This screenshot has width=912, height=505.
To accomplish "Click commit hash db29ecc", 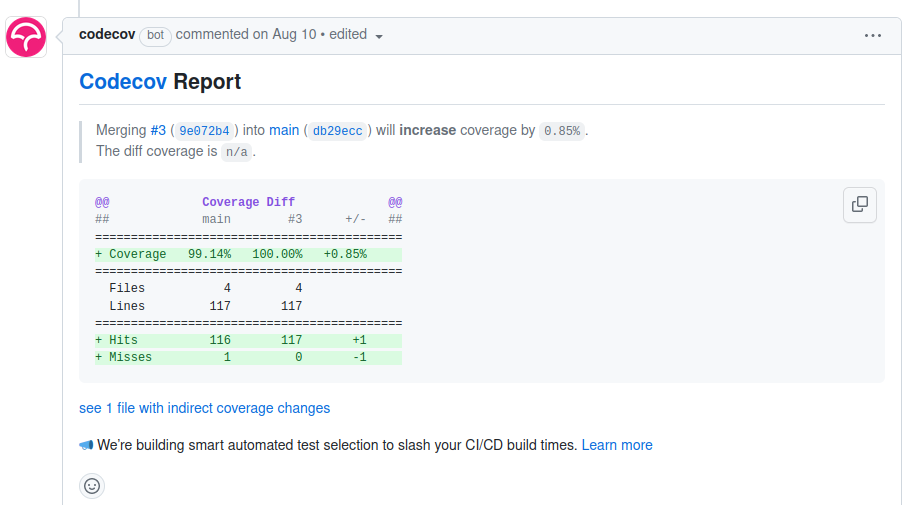I will point(337,131).
